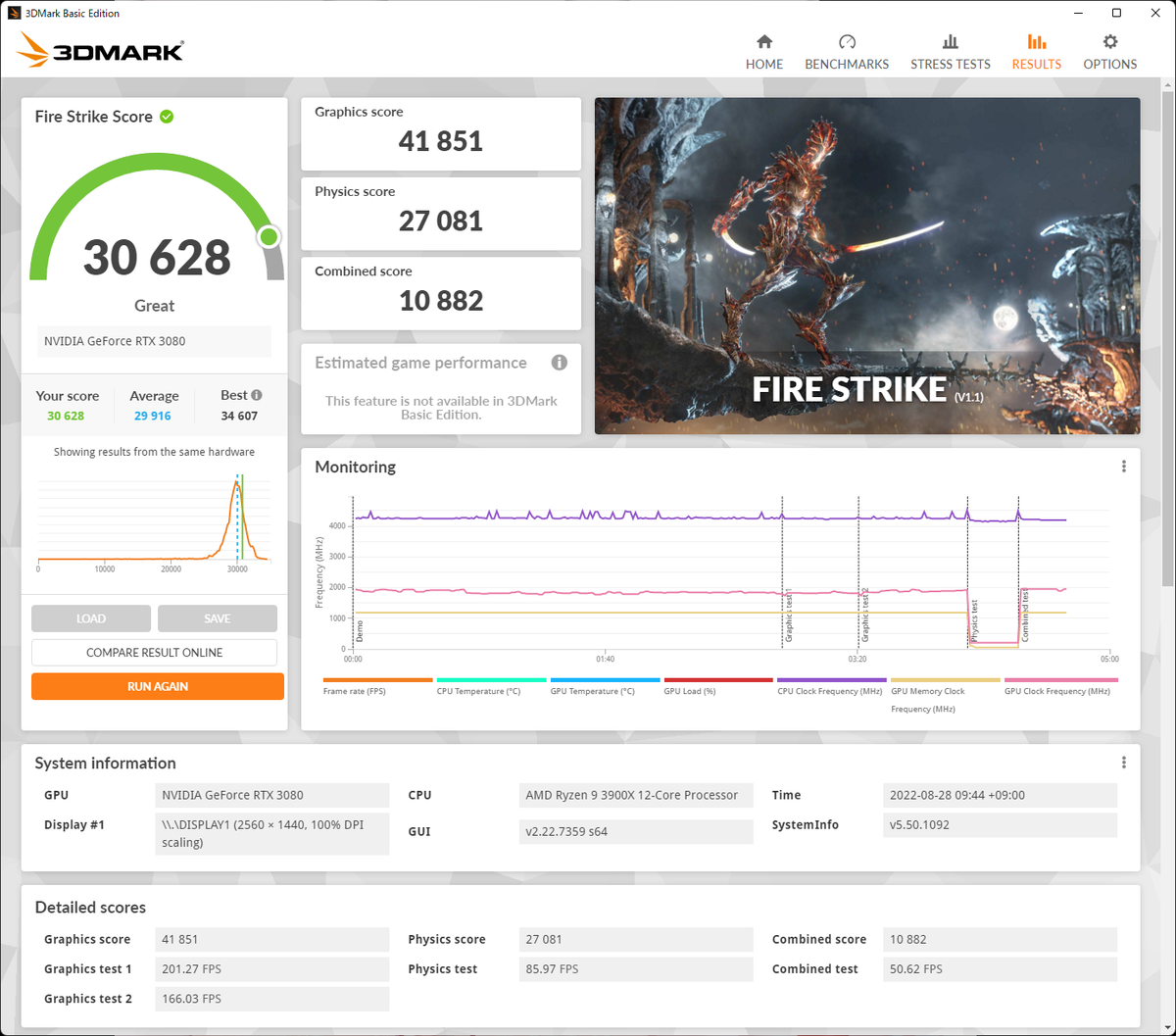Click the green validation checkmark beside Fire Strike Score

coord(167,117)
